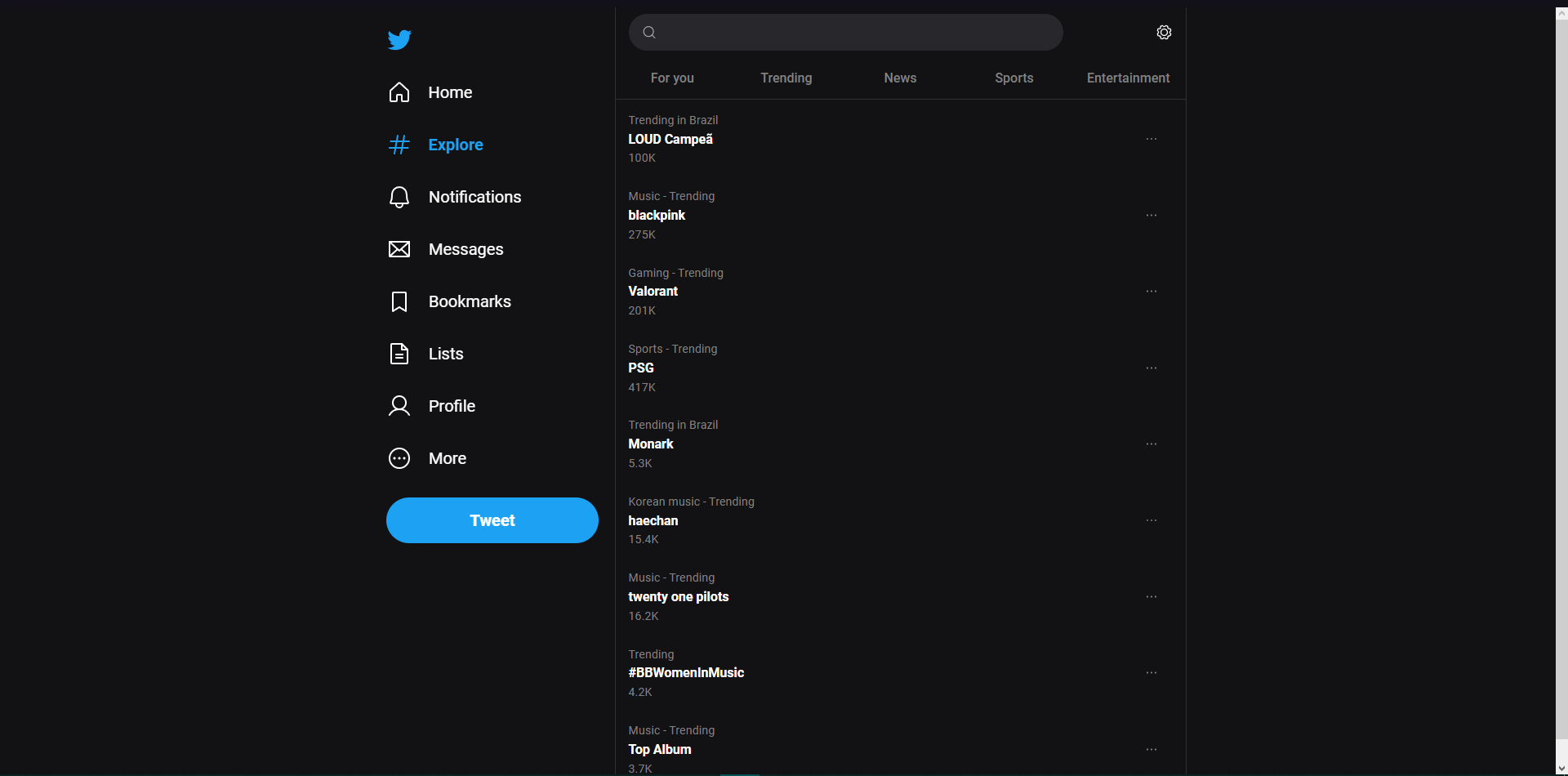Open search settings with the gear icon
1568x776 pixels.
1163,33
